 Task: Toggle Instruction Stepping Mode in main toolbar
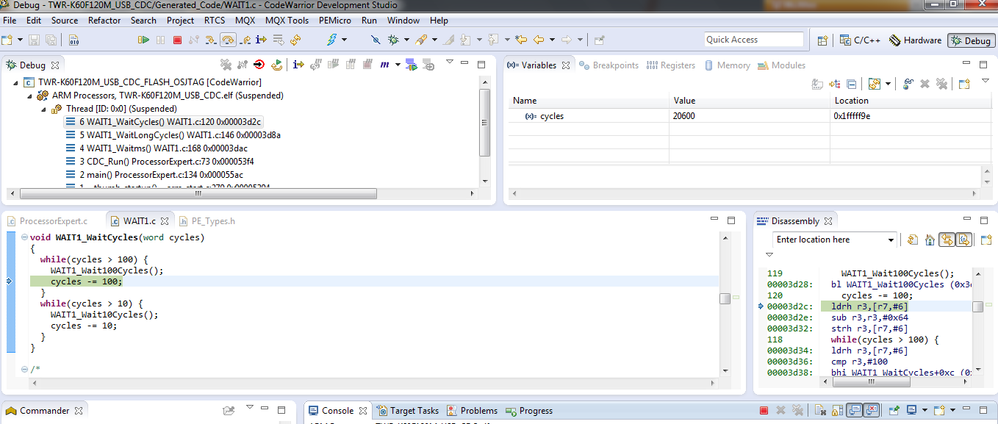coord(261,39)
